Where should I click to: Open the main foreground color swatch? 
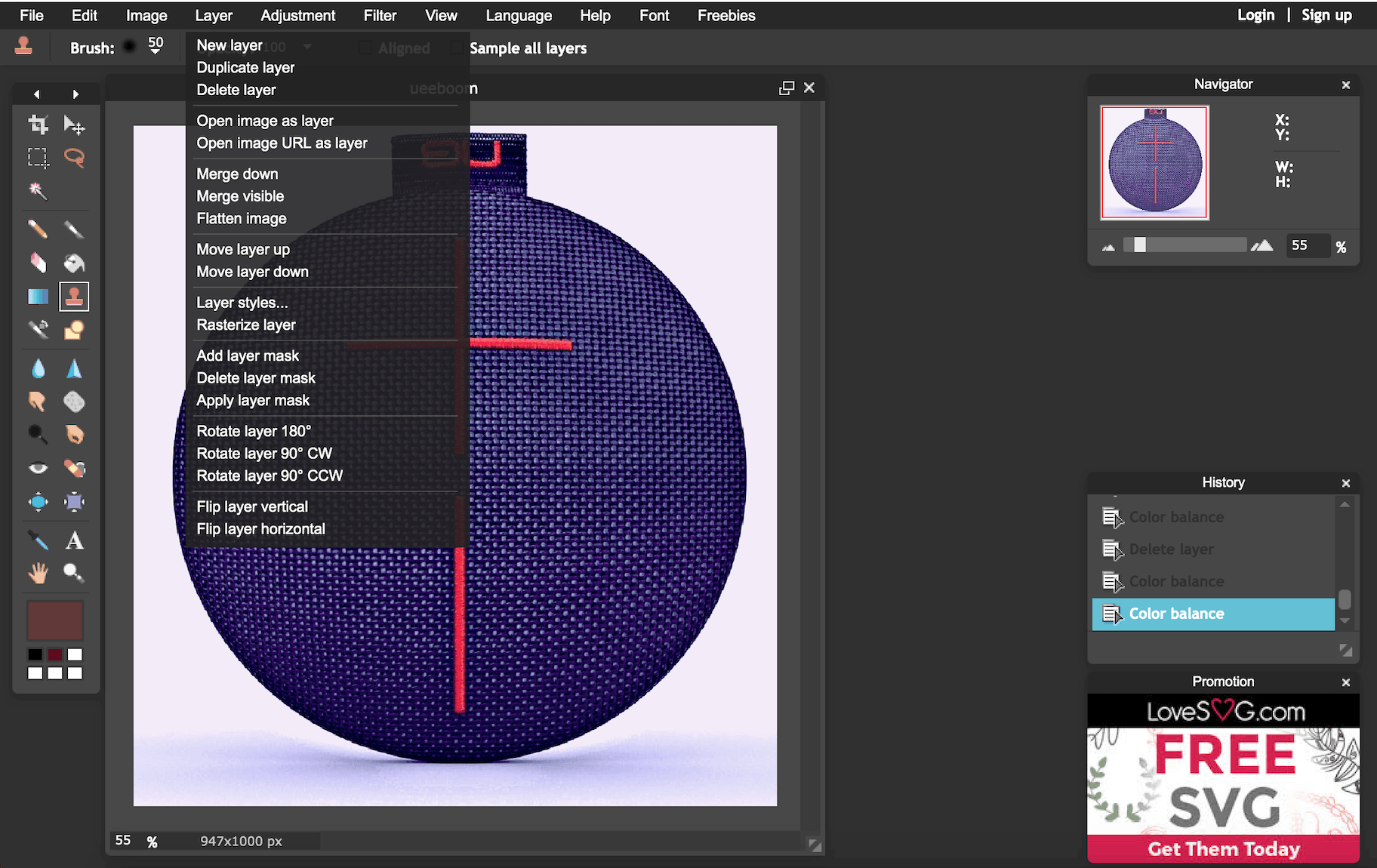coord(54,620)
